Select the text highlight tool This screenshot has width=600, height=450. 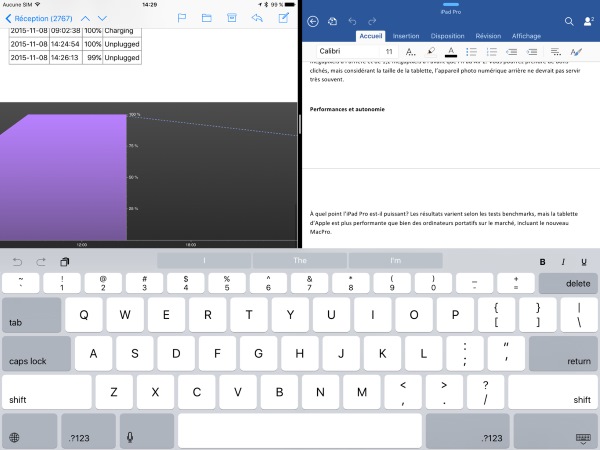coord(431,51)
